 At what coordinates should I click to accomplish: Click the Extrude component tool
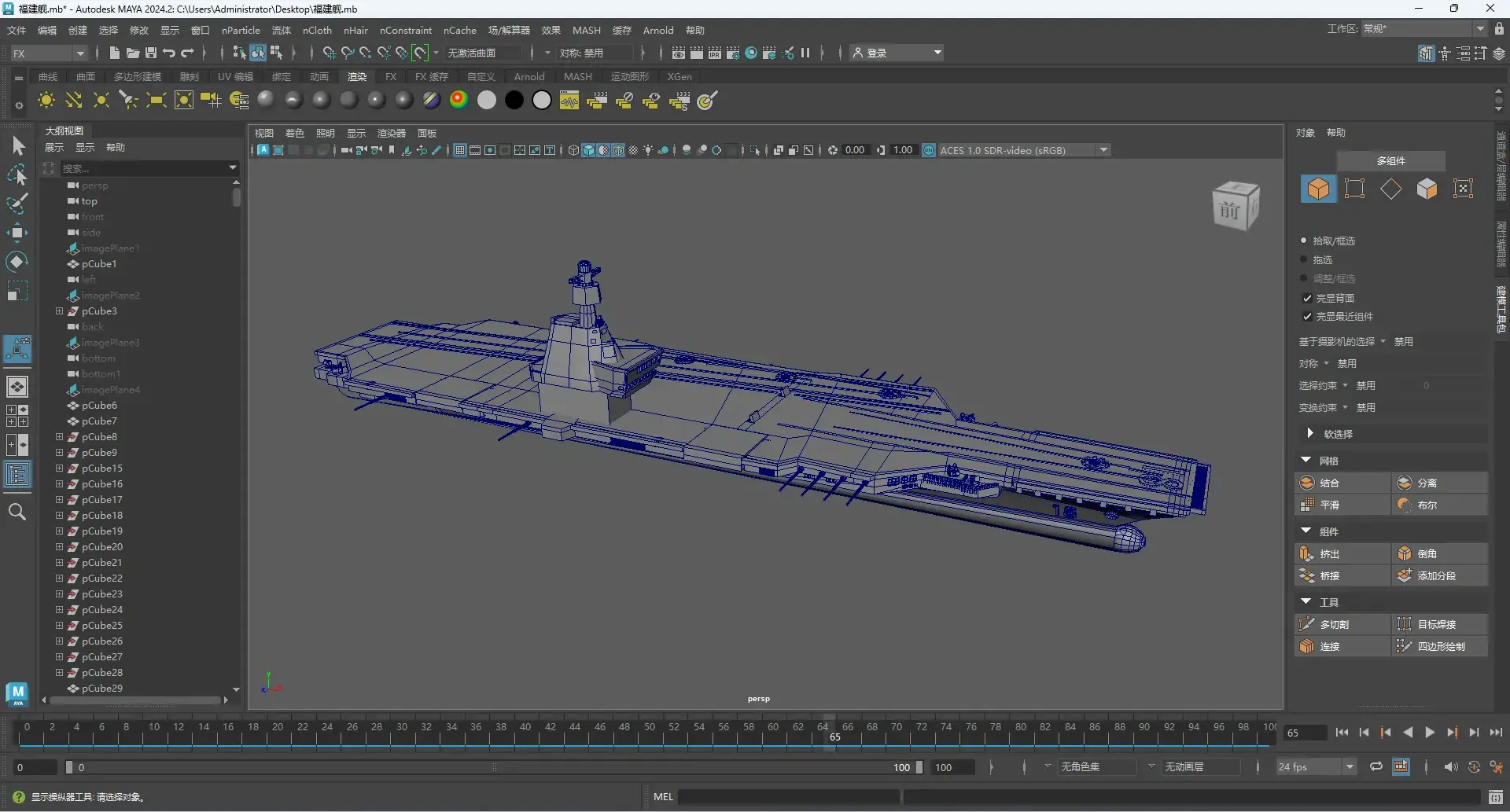click(x=1342, y=553)
